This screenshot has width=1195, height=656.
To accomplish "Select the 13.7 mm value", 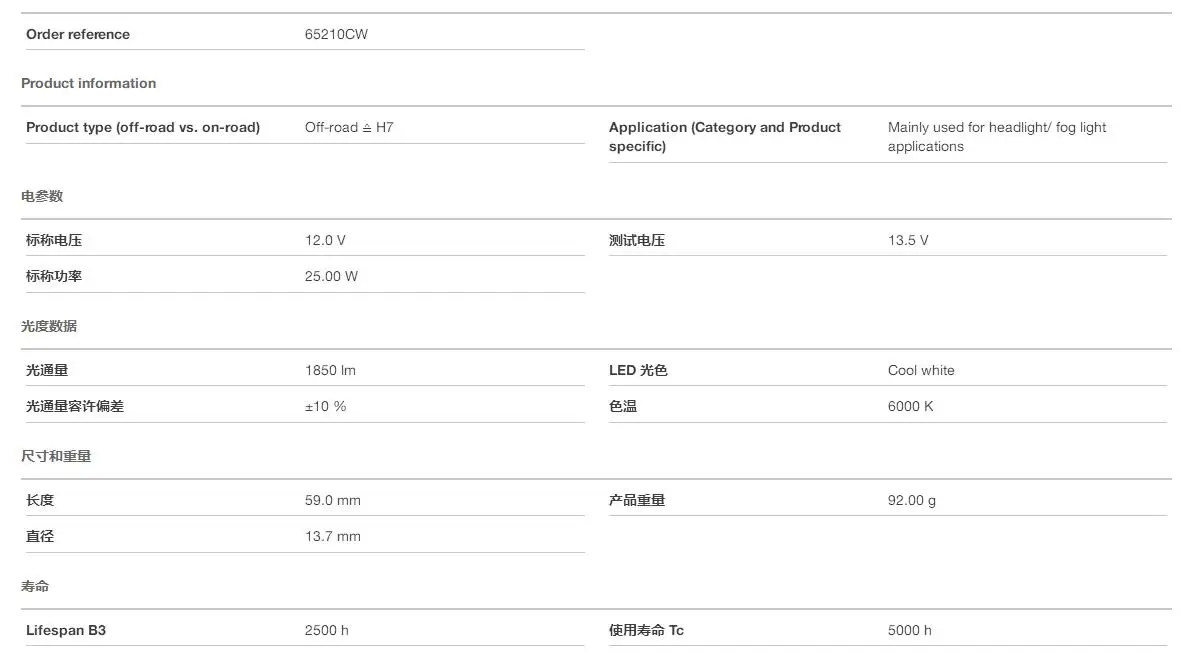I will [333, 536].
